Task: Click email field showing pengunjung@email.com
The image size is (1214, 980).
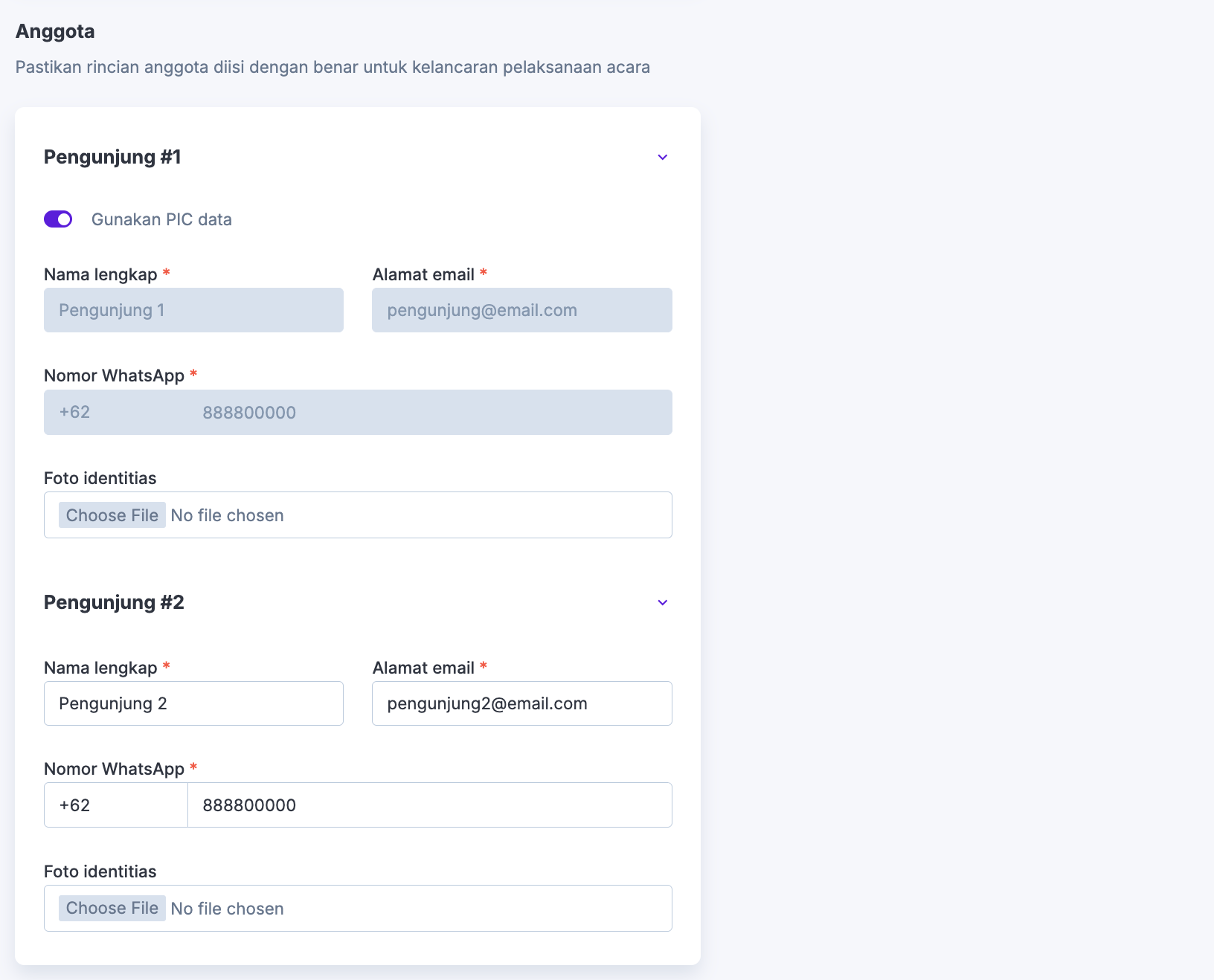Action: coord(521,311)
